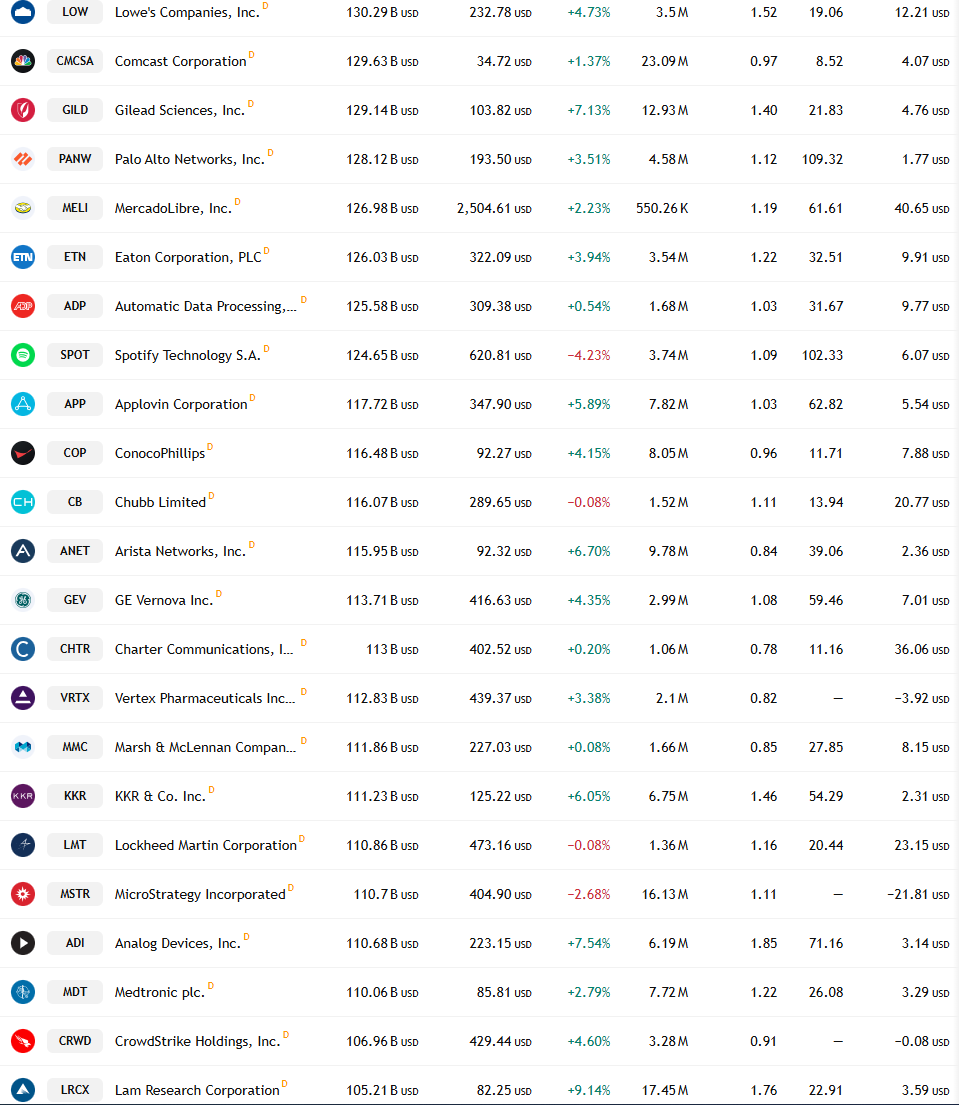
Task: Open Lam Research Corporation link
Action: point(197,1089)
